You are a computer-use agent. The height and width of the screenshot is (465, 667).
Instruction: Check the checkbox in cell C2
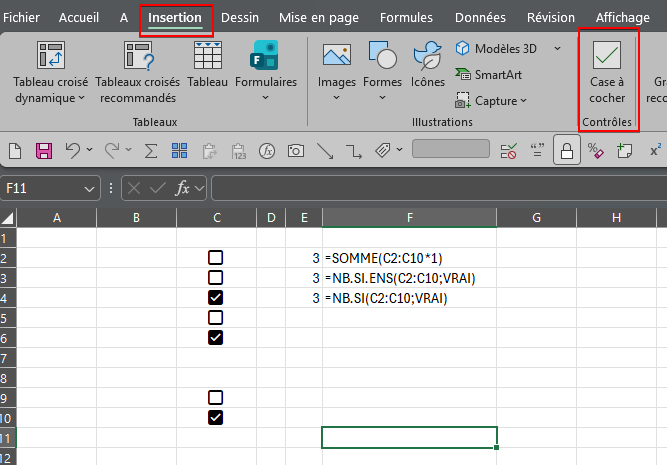pos(216,257)
